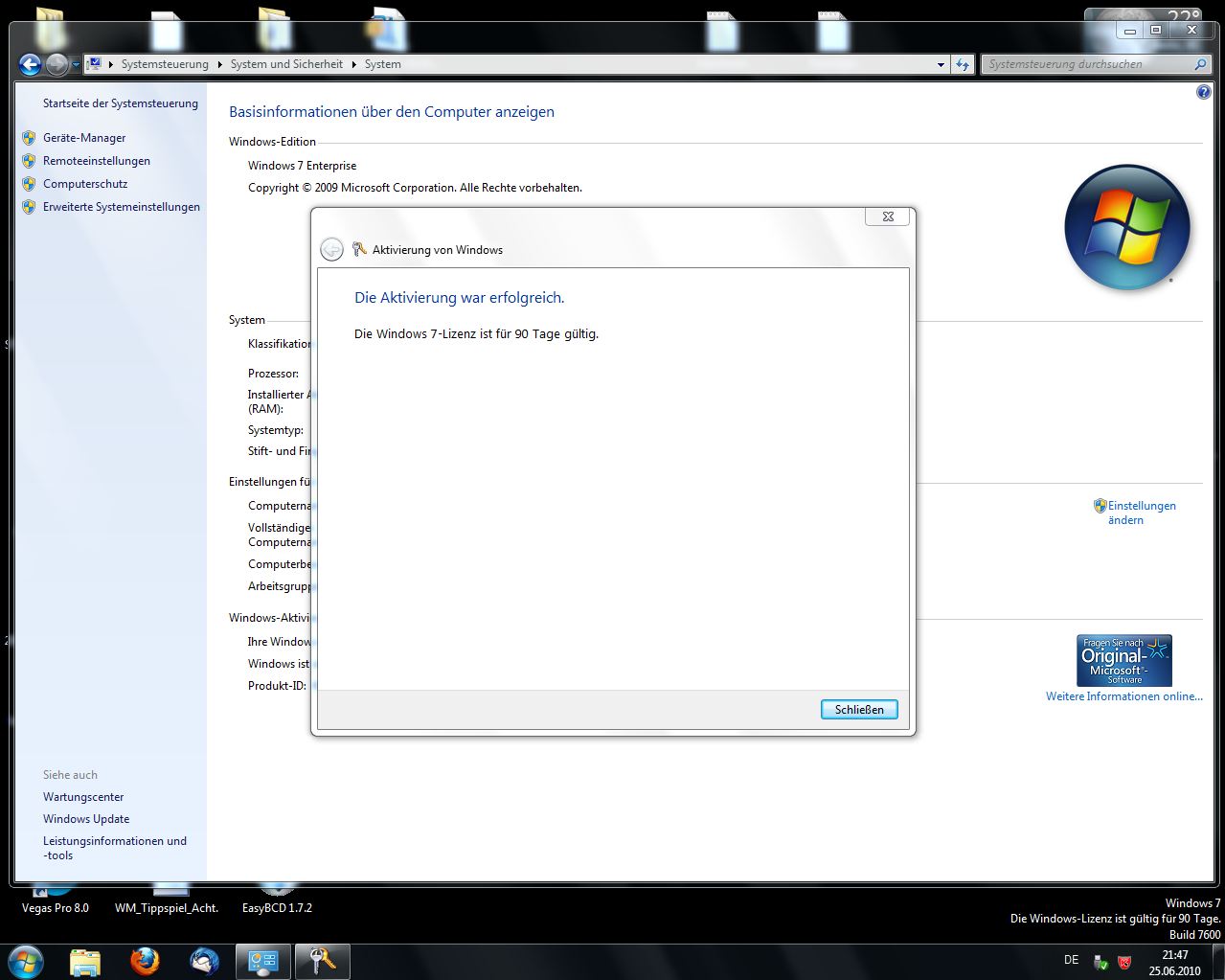Click the shield icon beside Remoteeinstellungen
This screenshot has width=1225, height=980.
(x=29, y=161)
